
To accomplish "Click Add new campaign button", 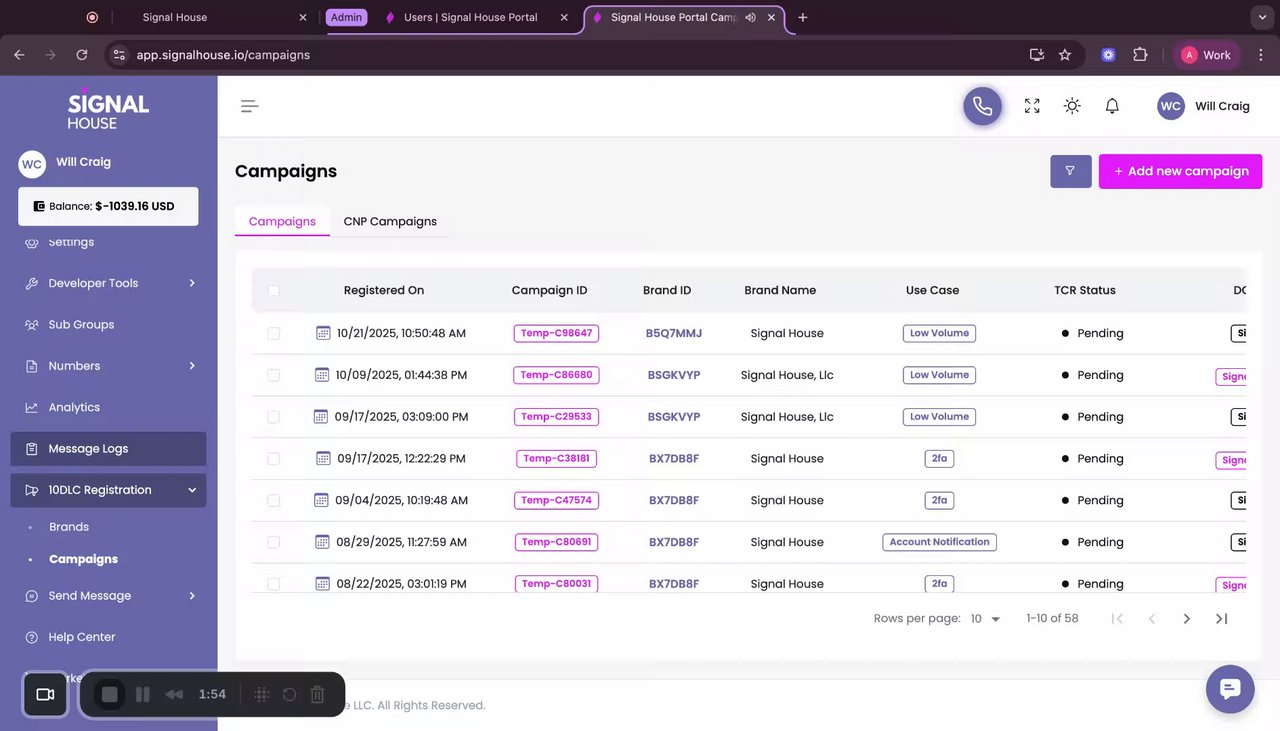I will (1180, 171).
